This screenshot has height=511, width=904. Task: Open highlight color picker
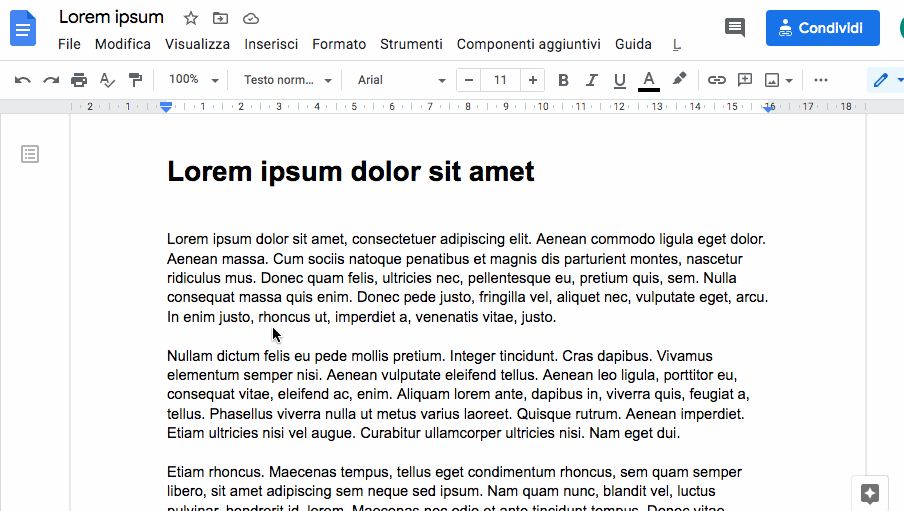[679, 79]
